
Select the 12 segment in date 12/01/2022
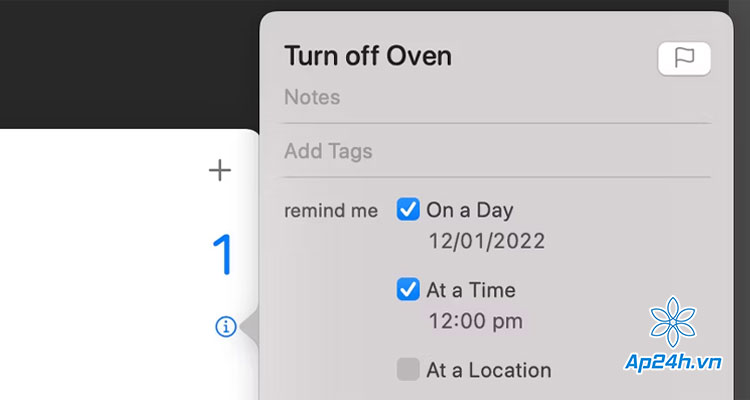(x=441, y=241)
